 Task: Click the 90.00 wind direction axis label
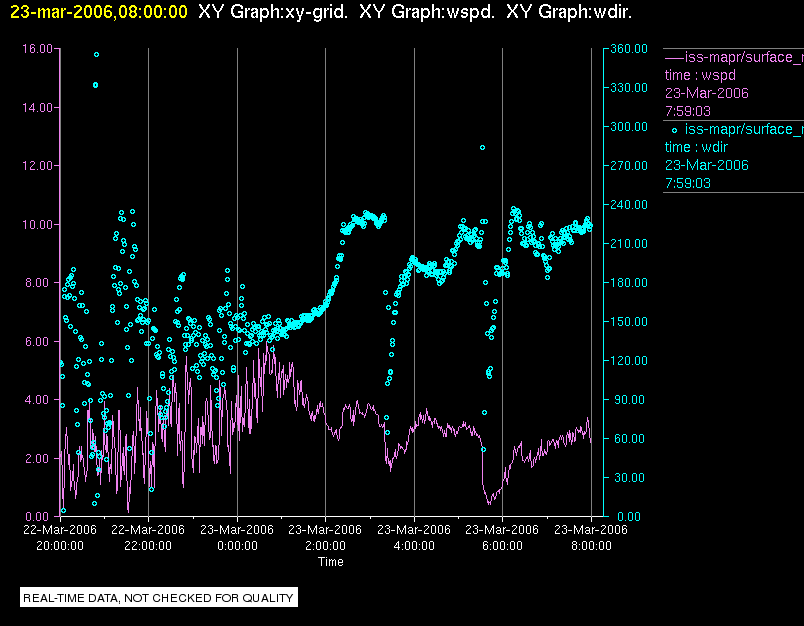click(x=631, y=399)
